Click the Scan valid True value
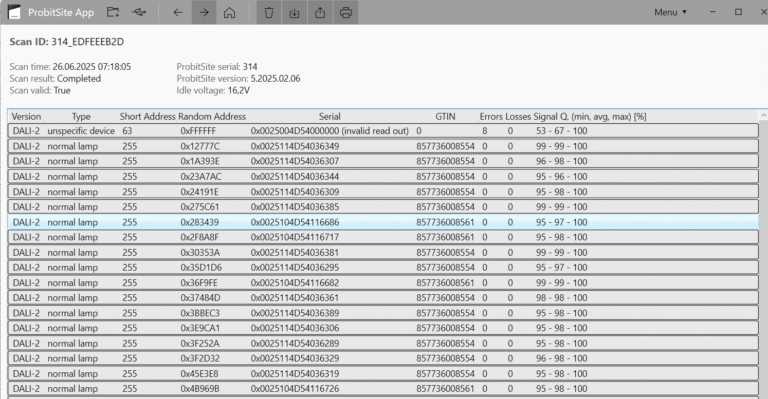This screenshot has width=768, height=399. [x=62, y=90]
